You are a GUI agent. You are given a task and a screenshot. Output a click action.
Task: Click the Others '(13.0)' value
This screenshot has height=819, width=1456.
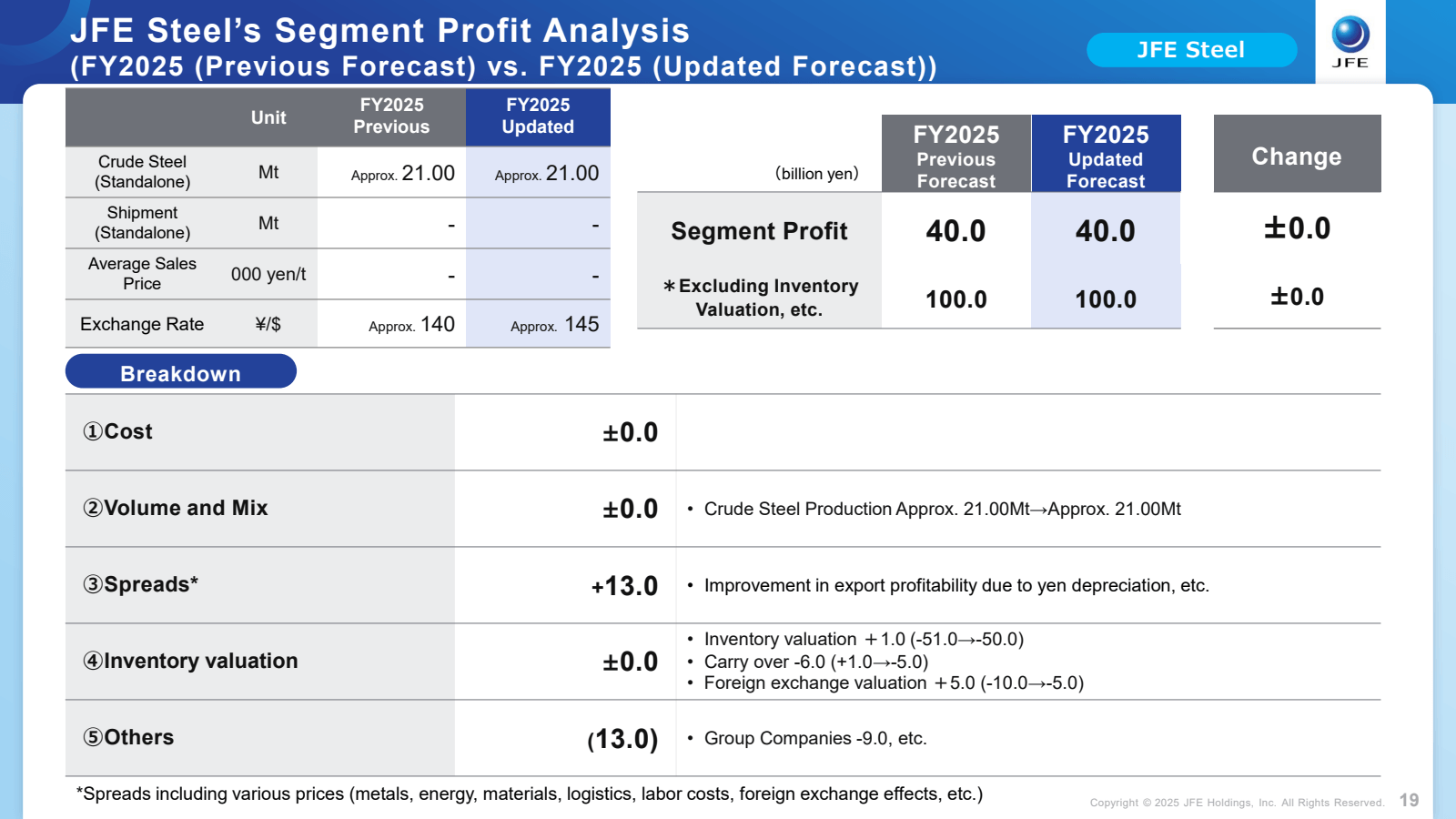pyautogui.click(x=622, y=739)
